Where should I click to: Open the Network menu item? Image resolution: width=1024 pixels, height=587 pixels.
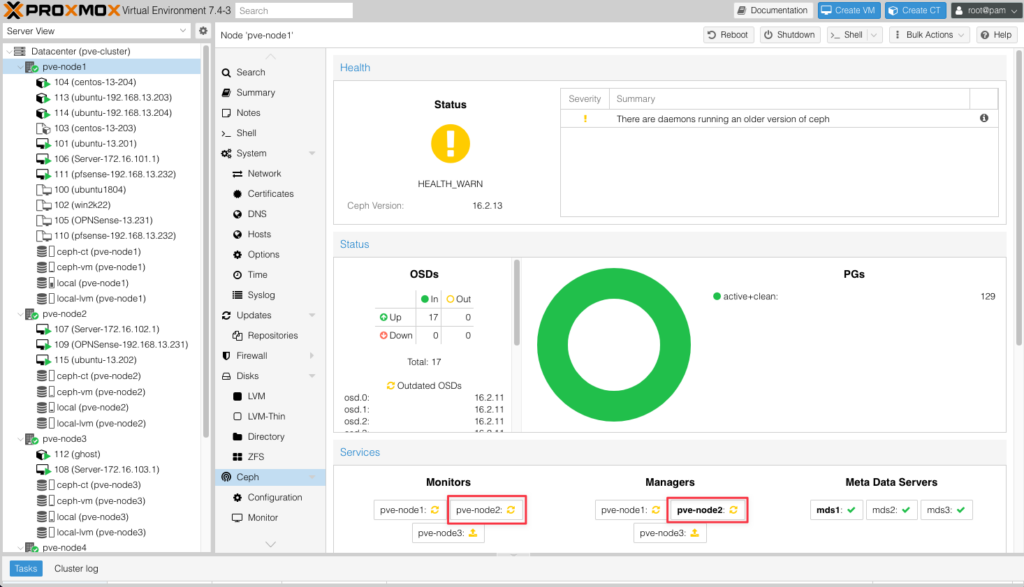264,174
